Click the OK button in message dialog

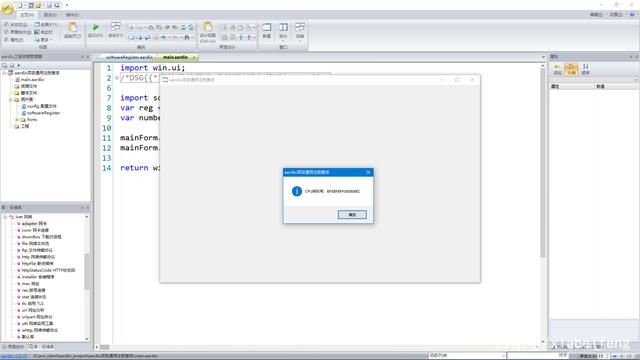pyautogui.click(x=352, y=215)
